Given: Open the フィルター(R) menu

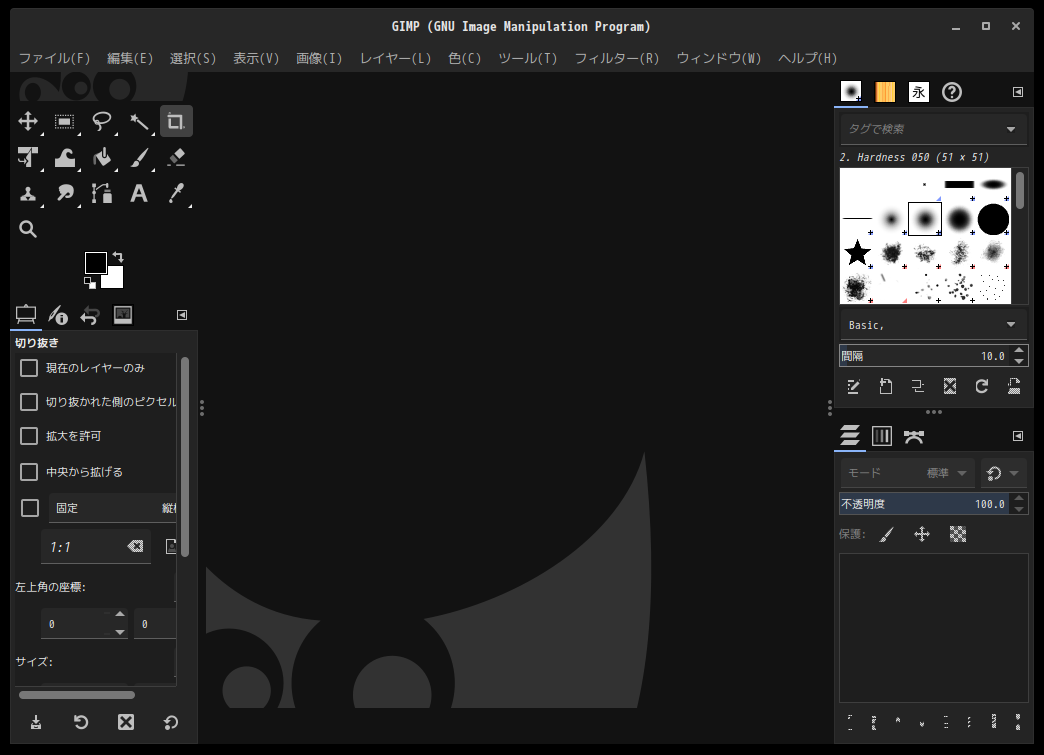Looking at the screenshot, I should [x=617, y=59].
